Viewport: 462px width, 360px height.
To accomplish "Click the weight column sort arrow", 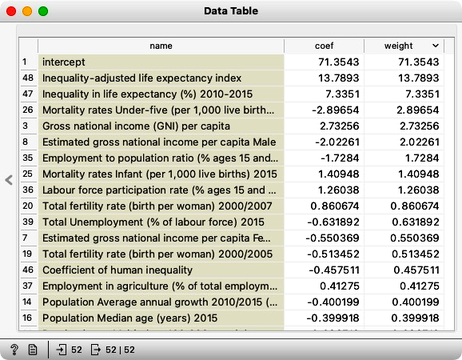I will click(x=435, y=46).
